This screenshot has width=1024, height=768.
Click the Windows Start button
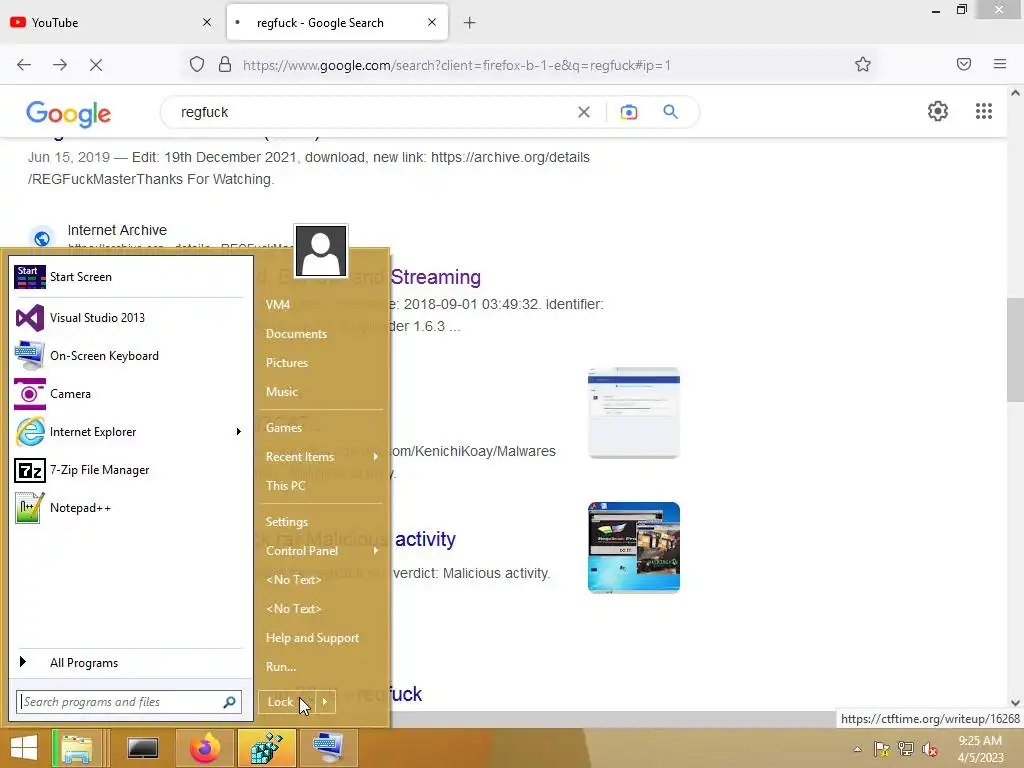24,748
